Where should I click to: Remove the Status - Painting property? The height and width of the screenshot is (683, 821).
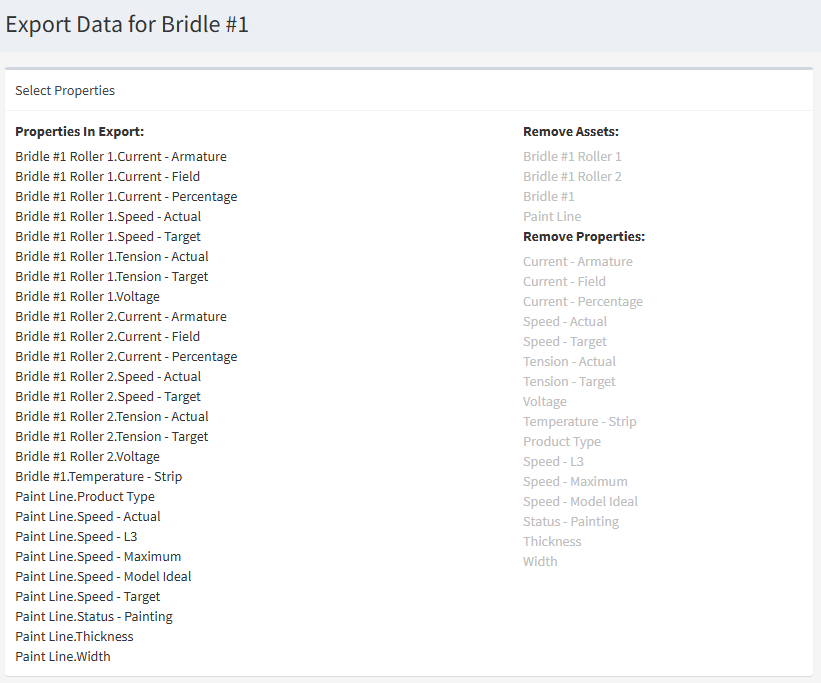[570, 521]
